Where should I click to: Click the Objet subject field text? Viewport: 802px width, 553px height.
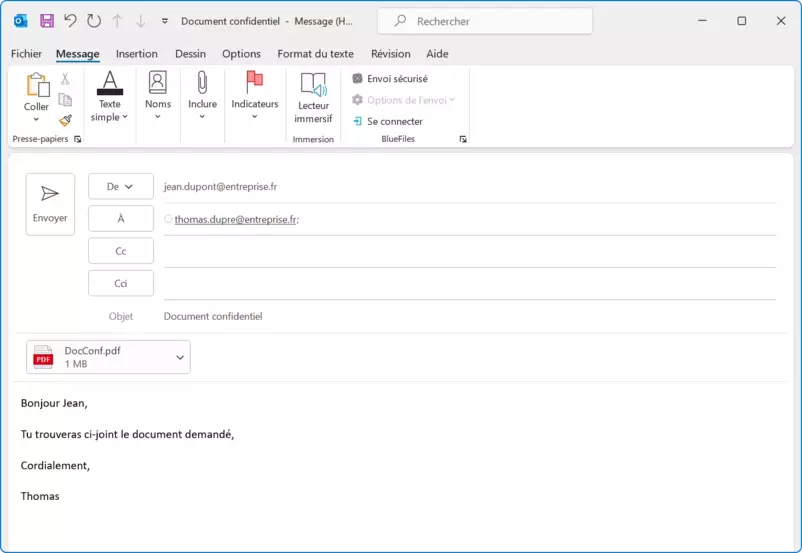pyautogui.click(x=213, y=316)
